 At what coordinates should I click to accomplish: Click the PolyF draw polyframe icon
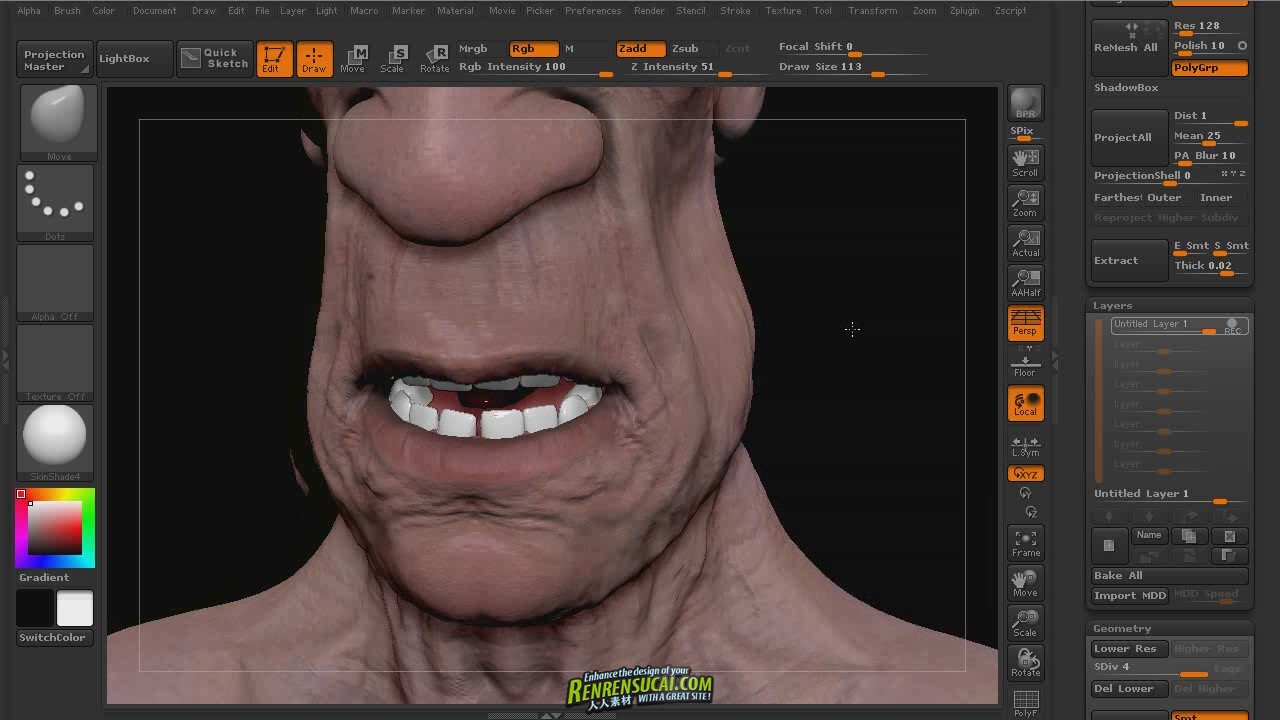pos(1025,703)
